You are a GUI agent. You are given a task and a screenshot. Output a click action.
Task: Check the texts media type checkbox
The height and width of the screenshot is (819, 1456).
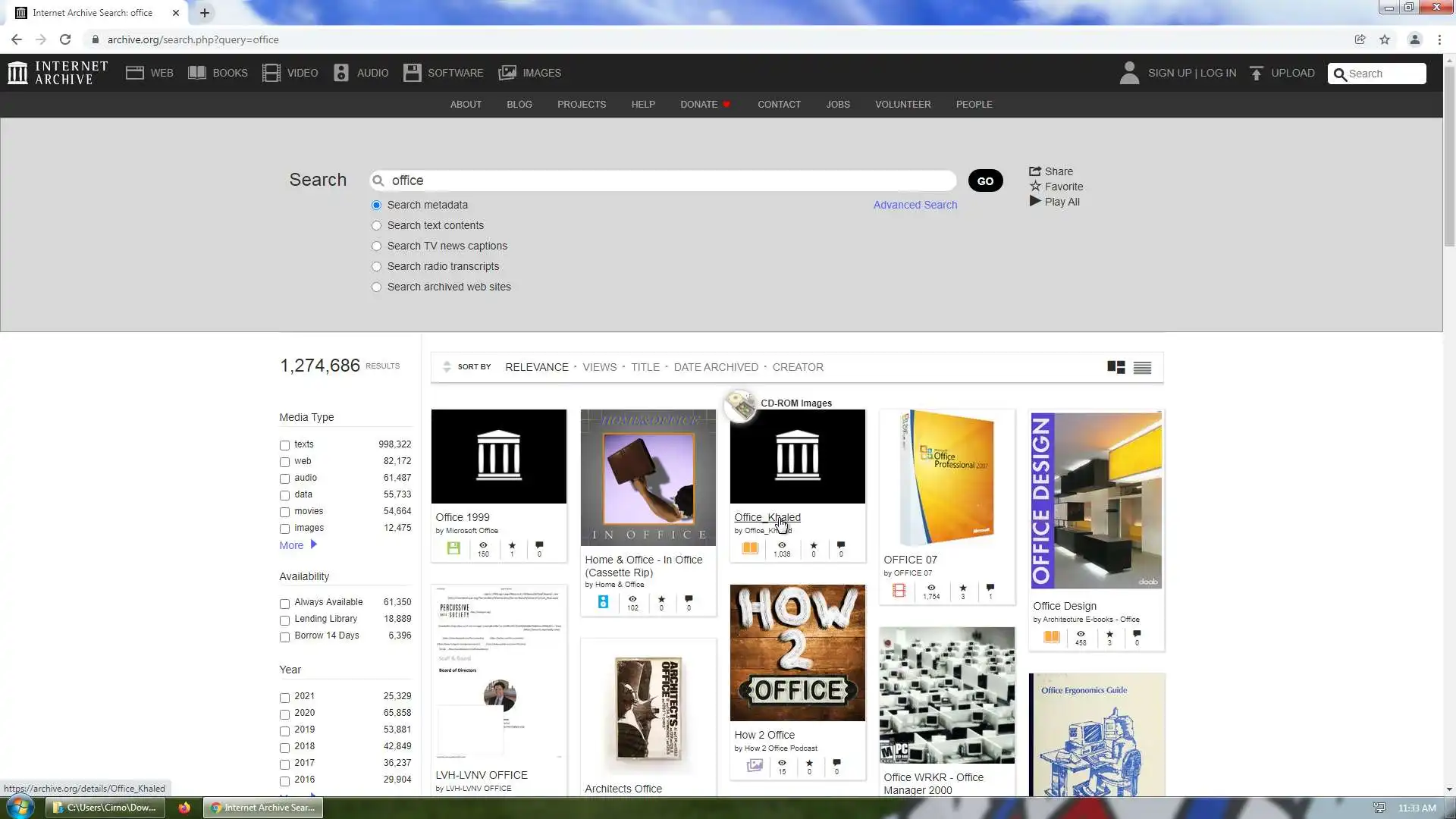click(284, 445)
